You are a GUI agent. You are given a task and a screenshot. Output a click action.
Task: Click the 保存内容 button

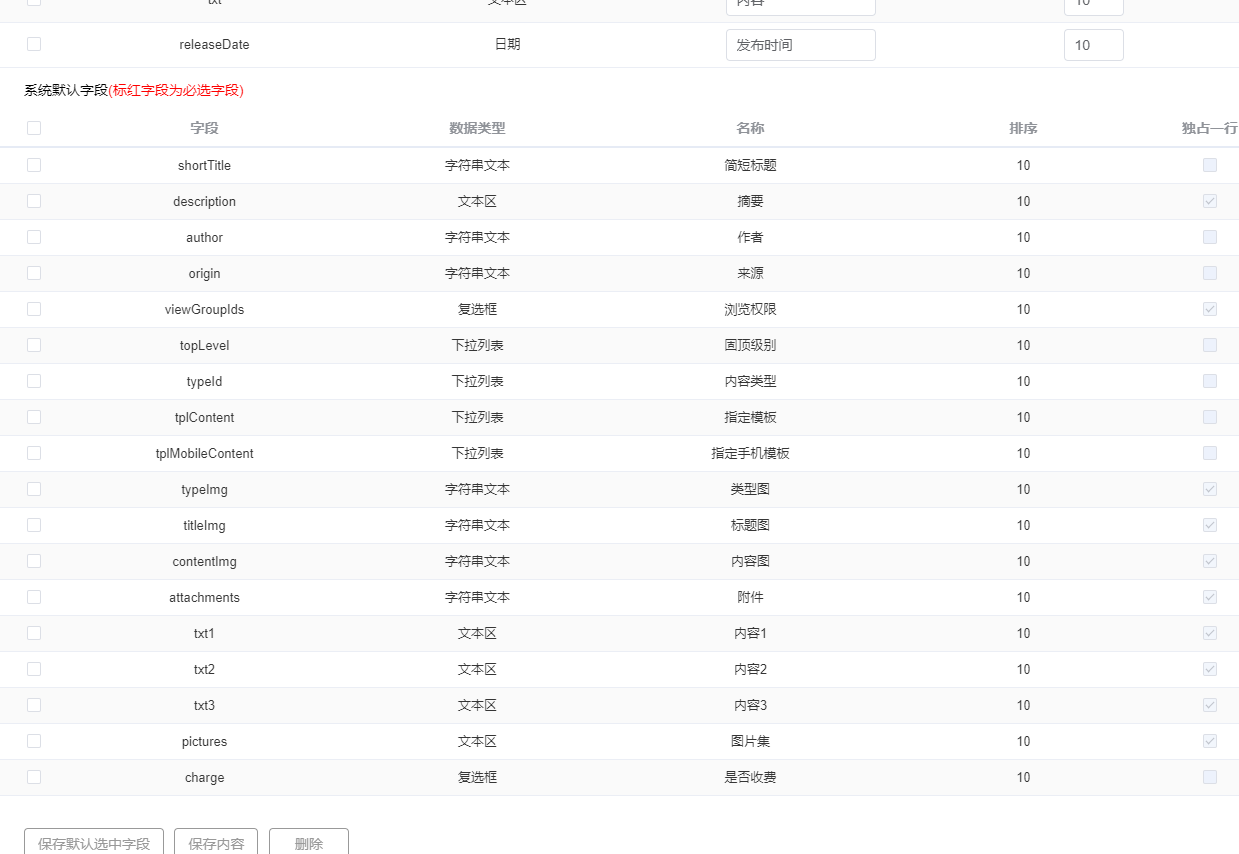click(x=216, y=842)
